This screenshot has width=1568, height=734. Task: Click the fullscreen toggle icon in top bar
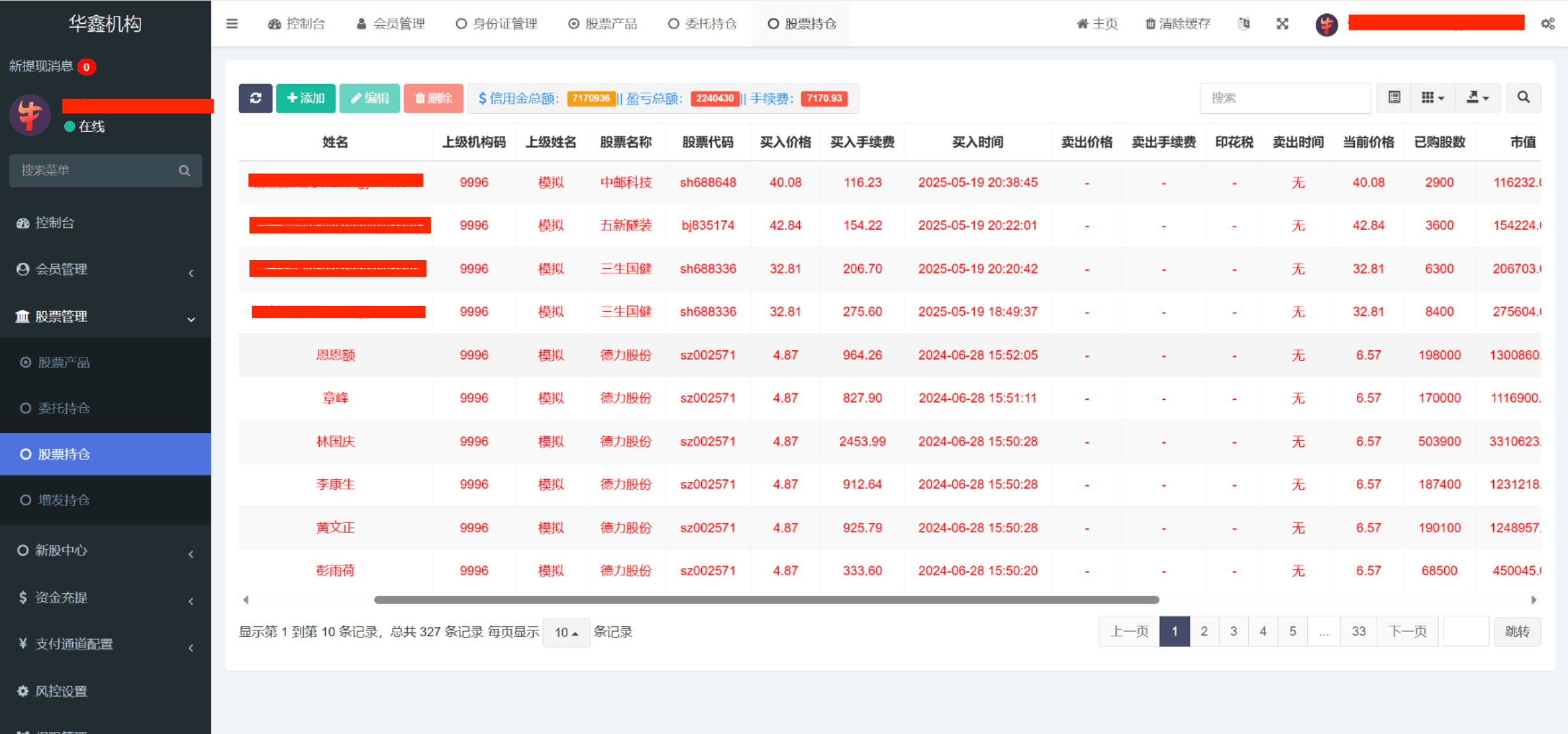1283,23
